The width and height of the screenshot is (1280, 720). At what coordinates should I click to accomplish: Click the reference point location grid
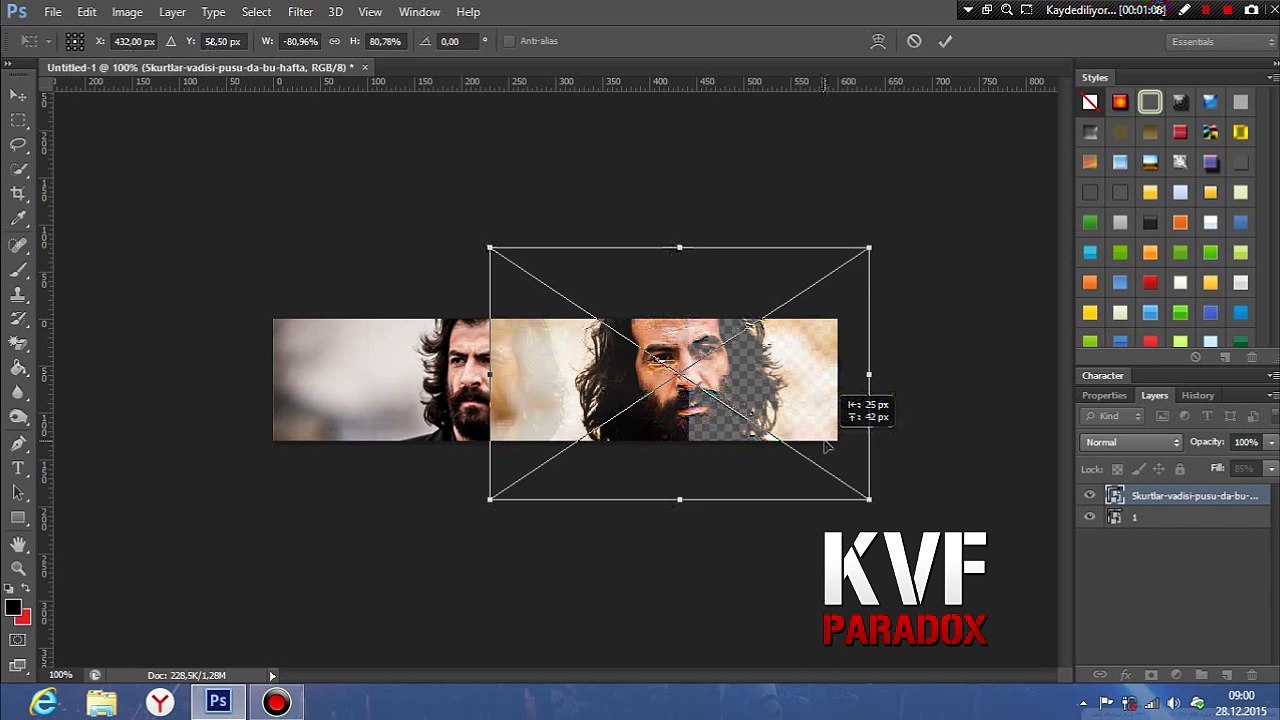(x=75, y=41)
